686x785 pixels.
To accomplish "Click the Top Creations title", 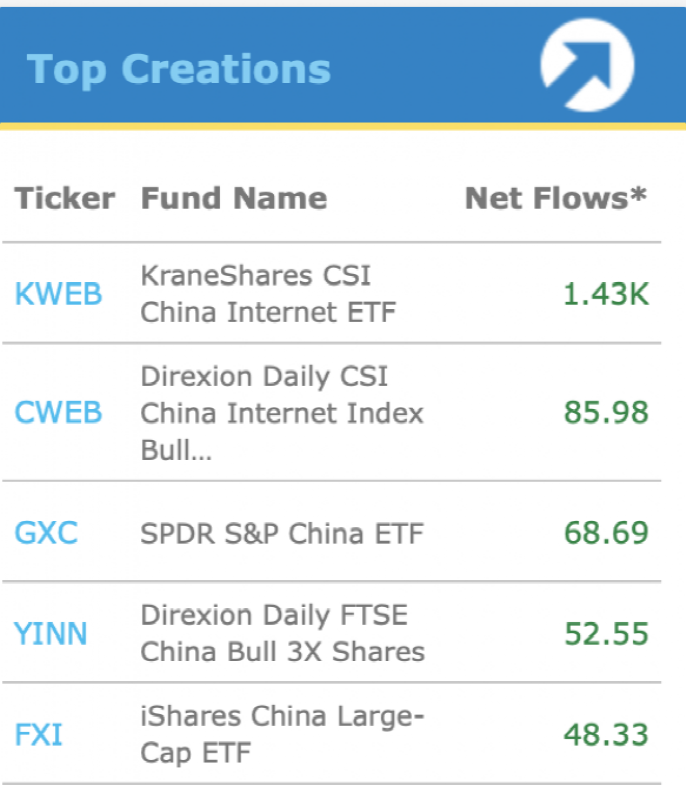I will (179, 69).
